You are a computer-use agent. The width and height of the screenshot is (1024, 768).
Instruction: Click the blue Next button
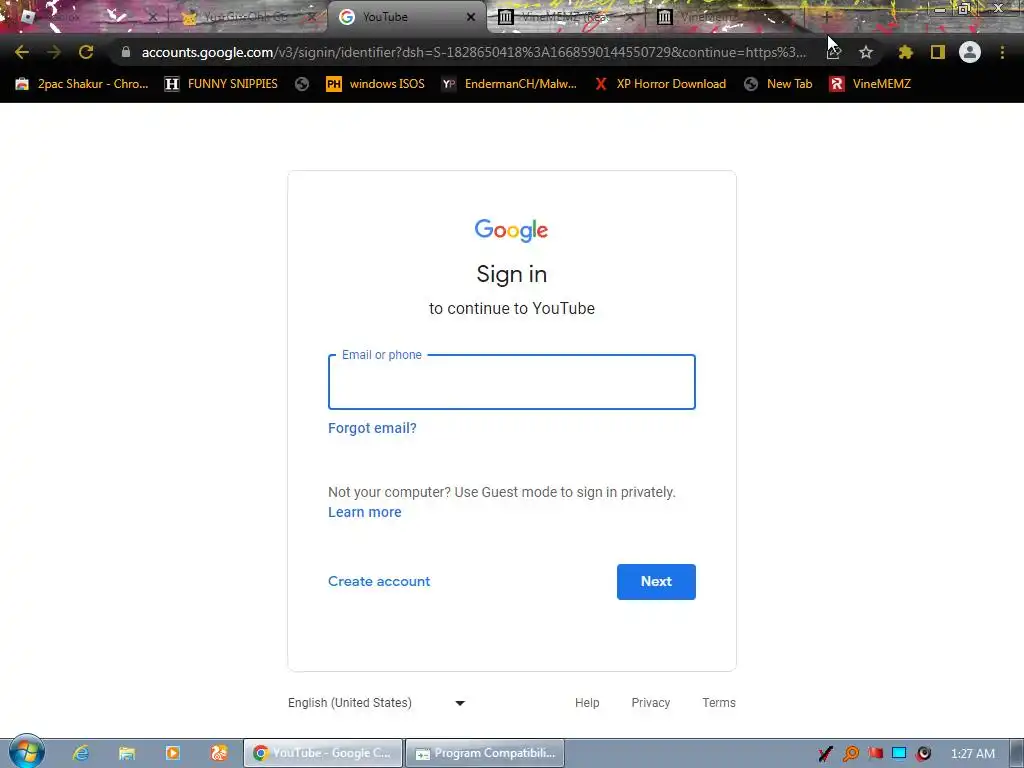[x=656, y=582]
